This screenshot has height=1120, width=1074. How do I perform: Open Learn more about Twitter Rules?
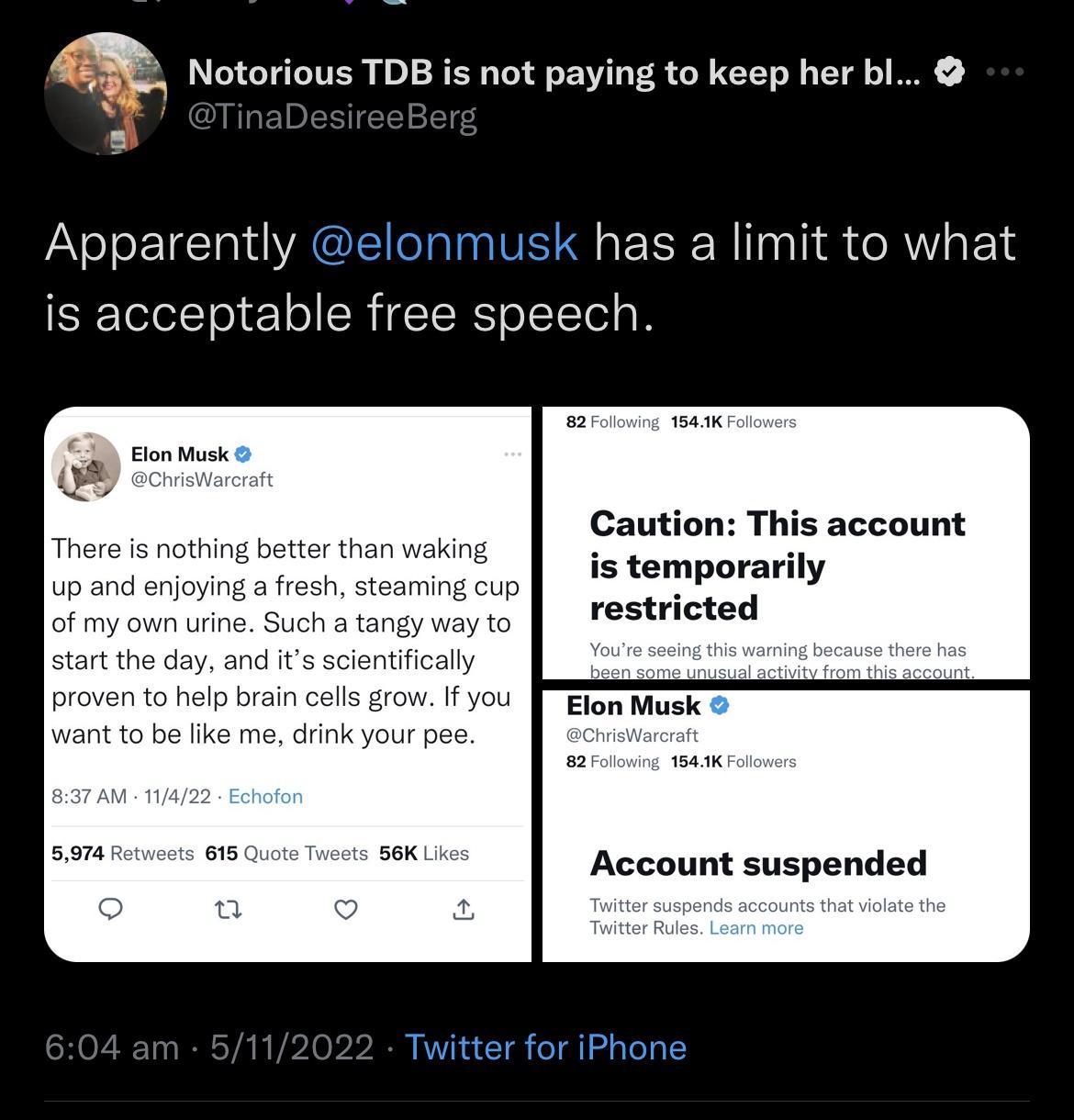tap(755, 927)
